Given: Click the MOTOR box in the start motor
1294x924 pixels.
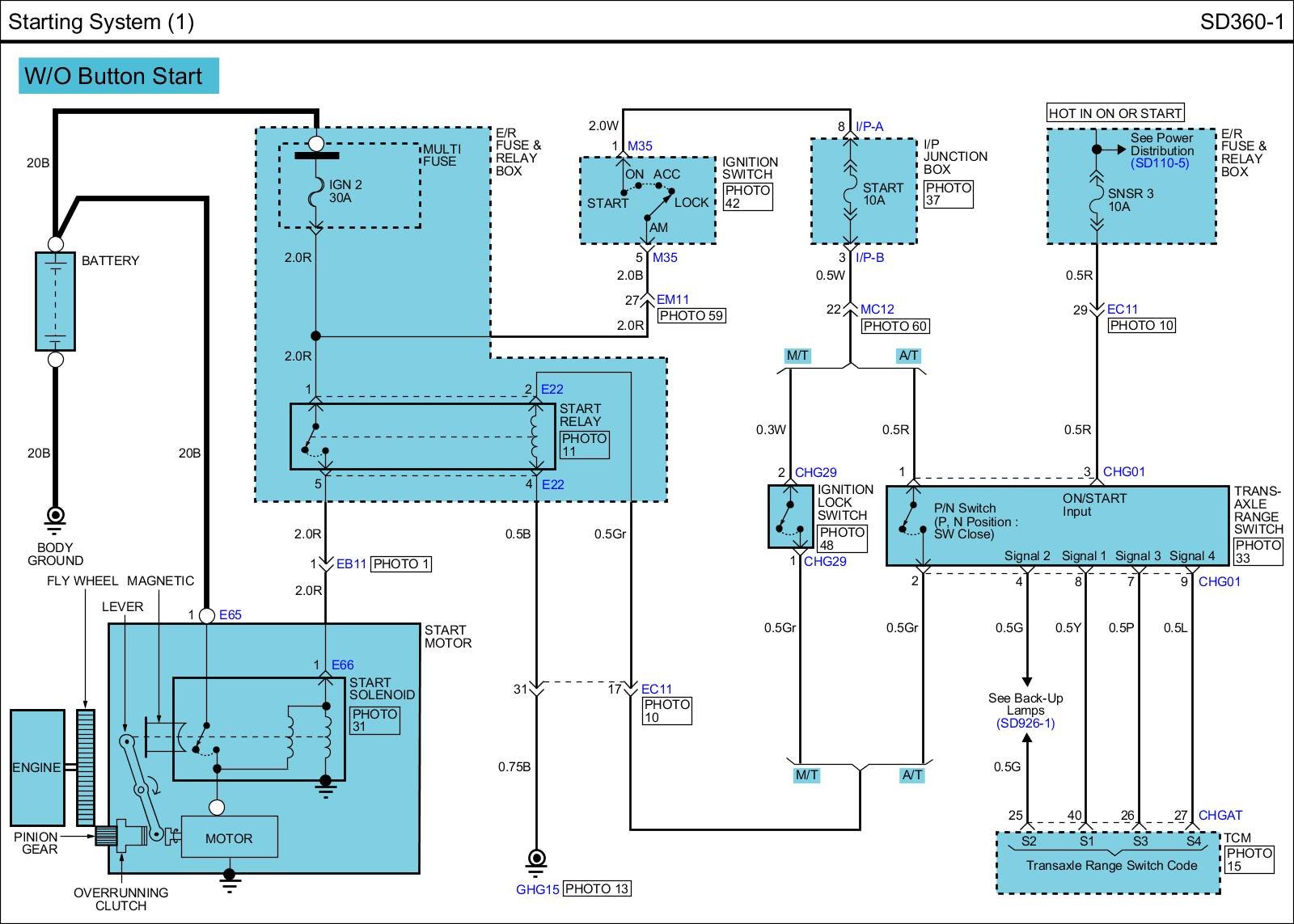Looking at the screenshot, I should 229,838.
